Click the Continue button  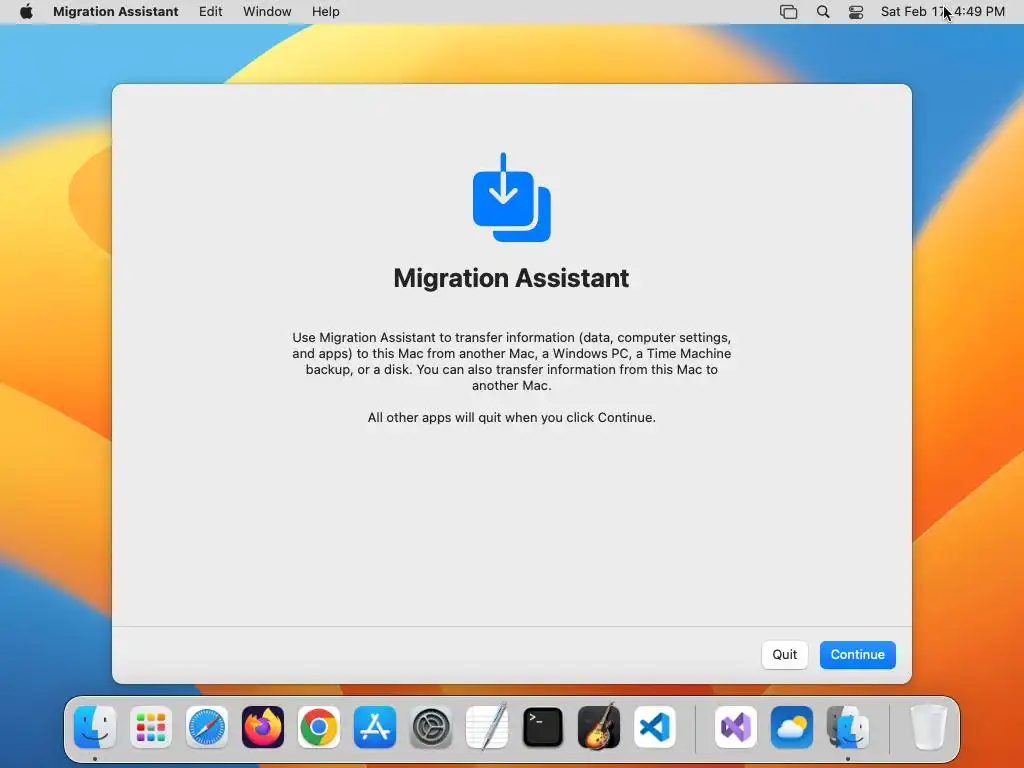tap(857, 654)
